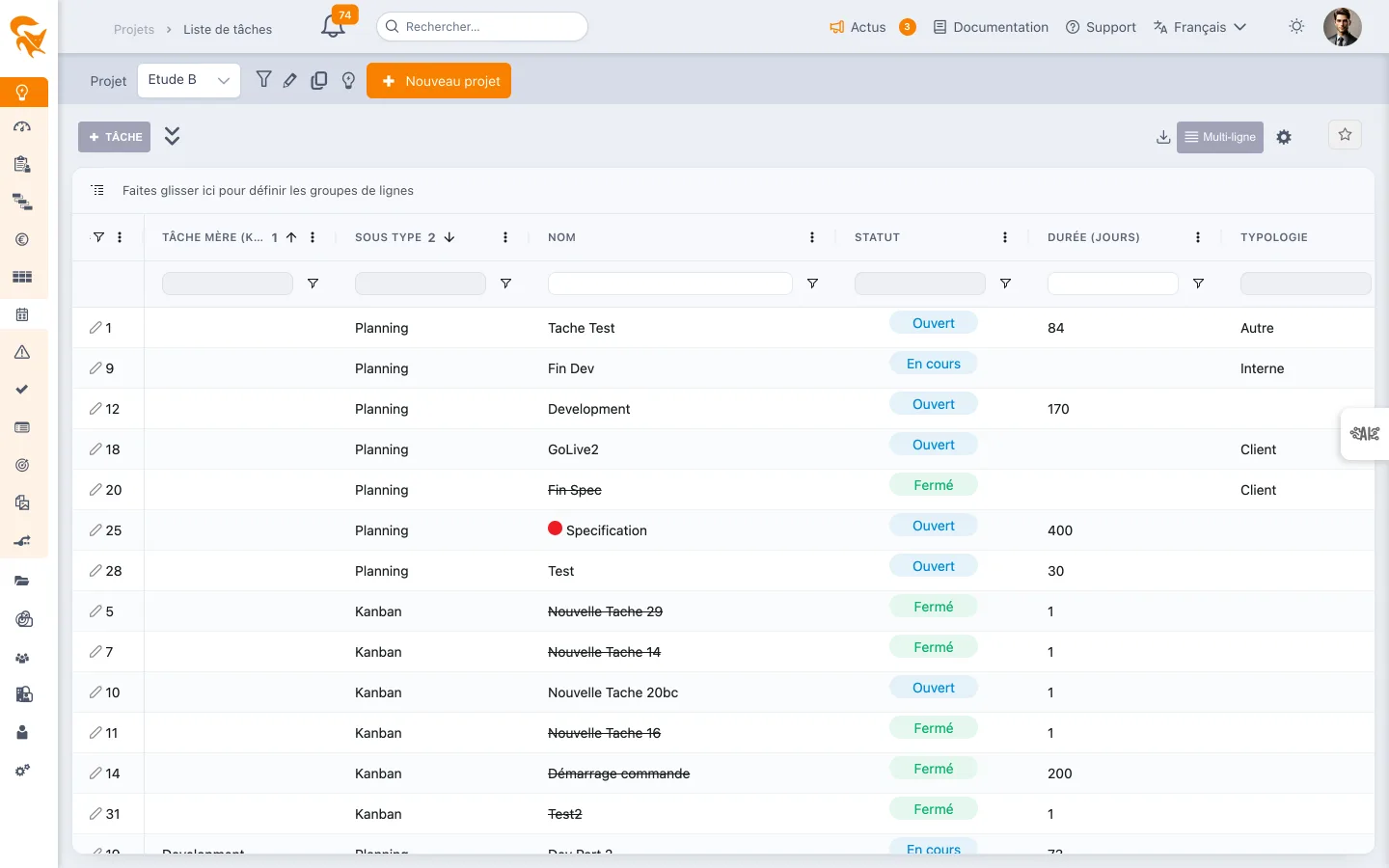Open the Etude B project dropdown
1389x868 pixels.
point(189,81)
